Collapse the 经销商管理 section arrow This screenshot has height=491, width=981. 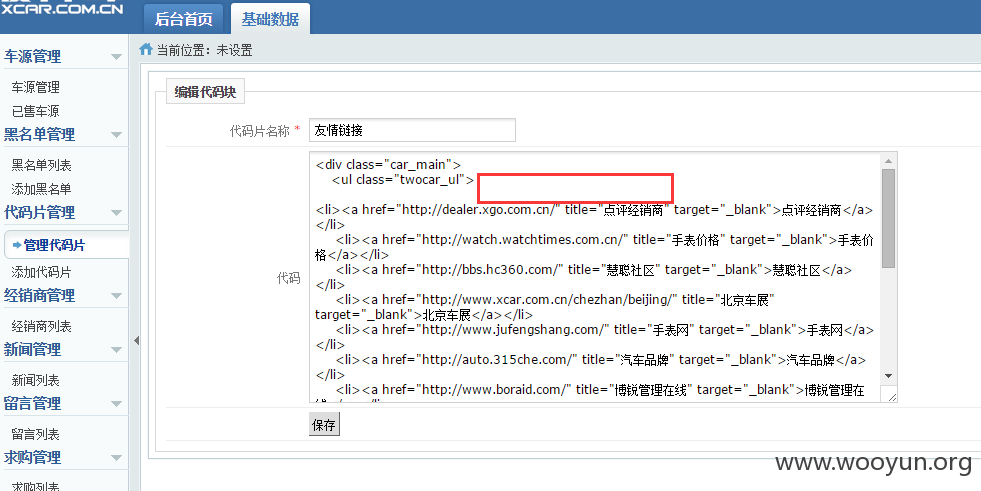click(116, 295)
